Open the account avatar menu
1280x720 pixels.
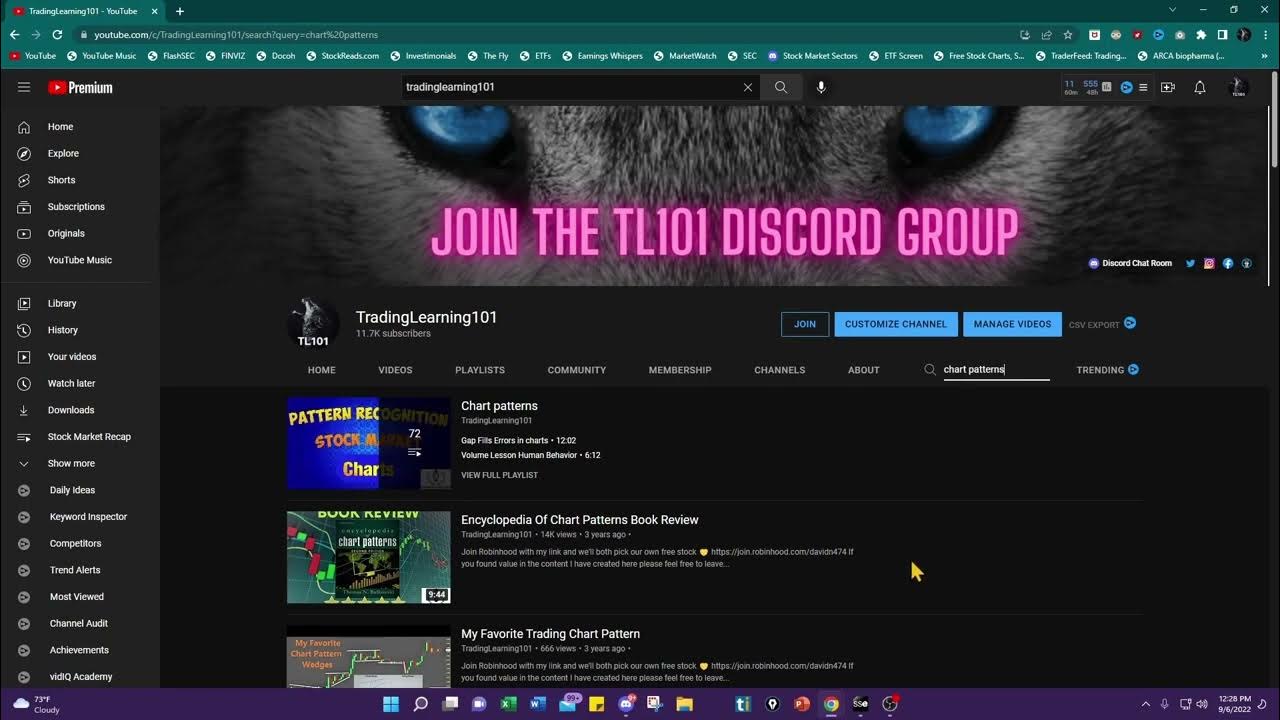click(1238, 87)
